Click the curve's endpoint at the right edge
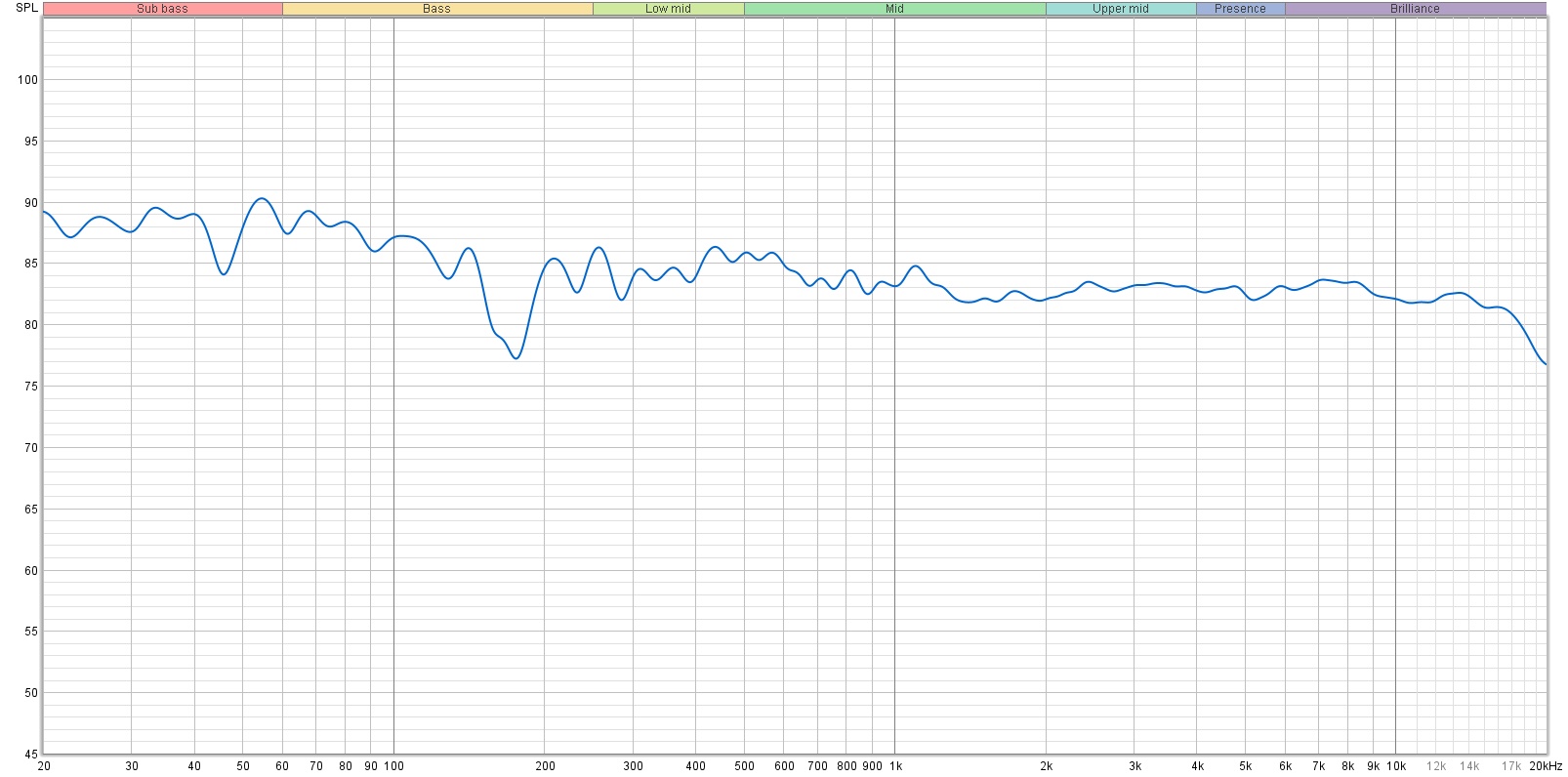The height and width of the screenshot is (777, 1568). click(1546, 364)
